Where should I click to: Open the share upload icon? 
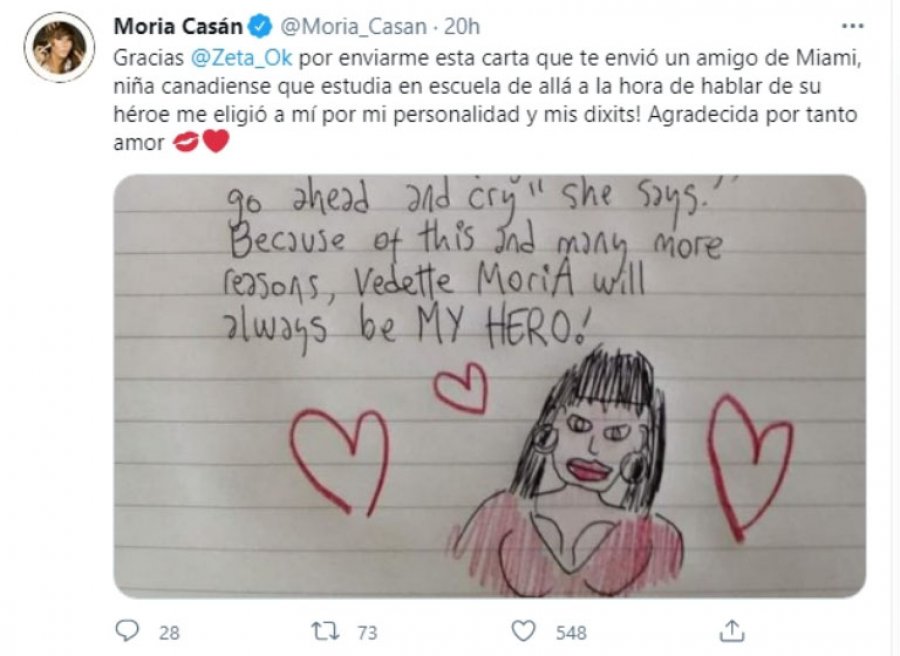[x=732, y=631]
